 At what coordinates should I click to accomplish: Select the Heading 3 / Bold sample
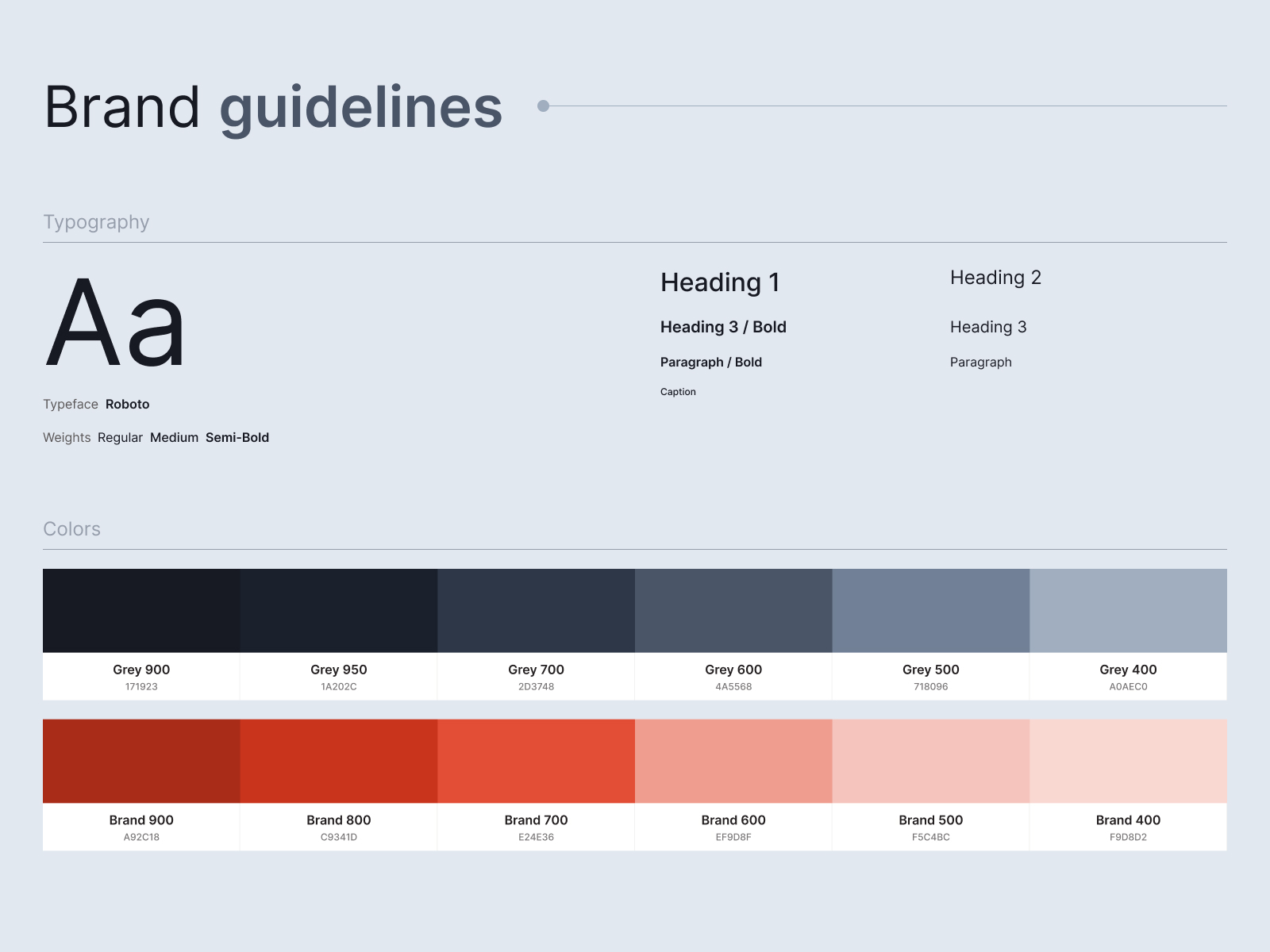tap(723, 327)
